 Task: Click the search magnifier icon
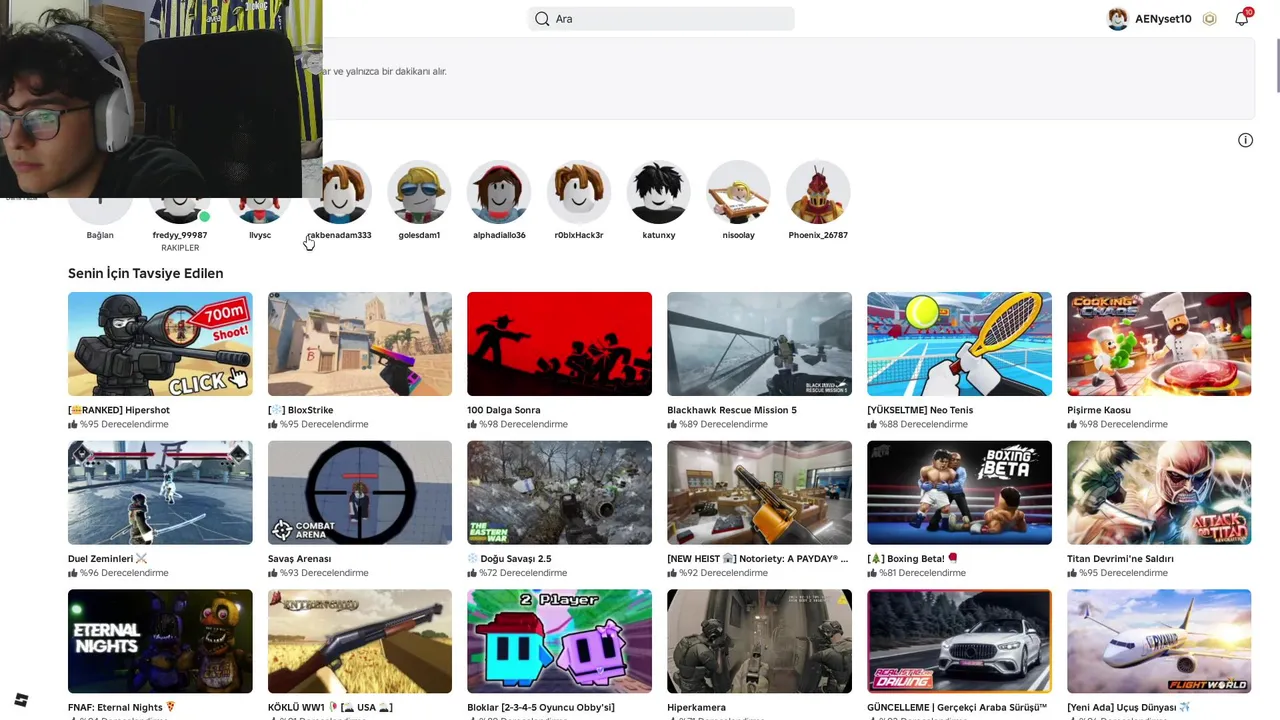tap(542, 19)
